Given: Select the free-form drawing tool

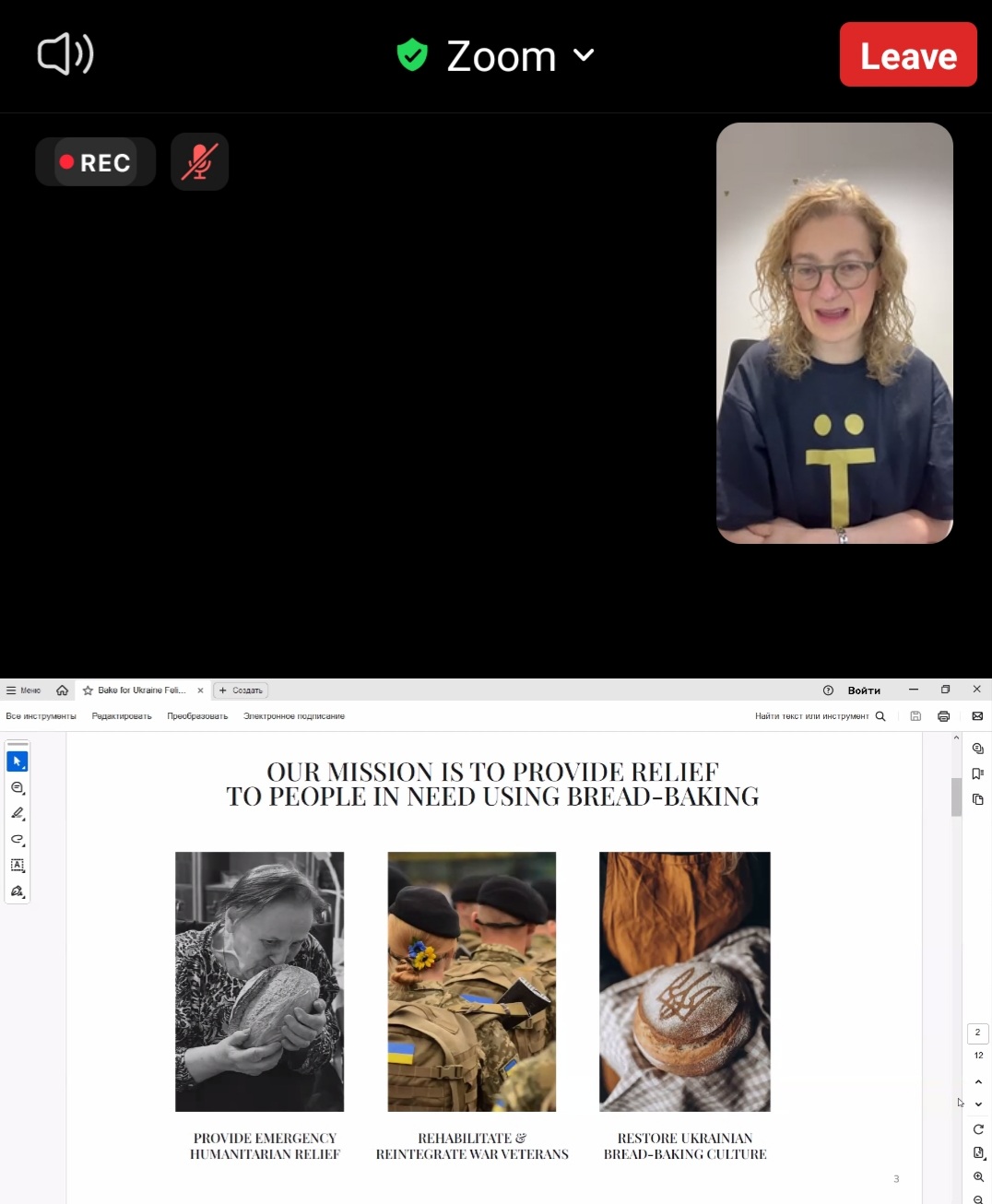Looking at the screenshot, I should 18,840.
